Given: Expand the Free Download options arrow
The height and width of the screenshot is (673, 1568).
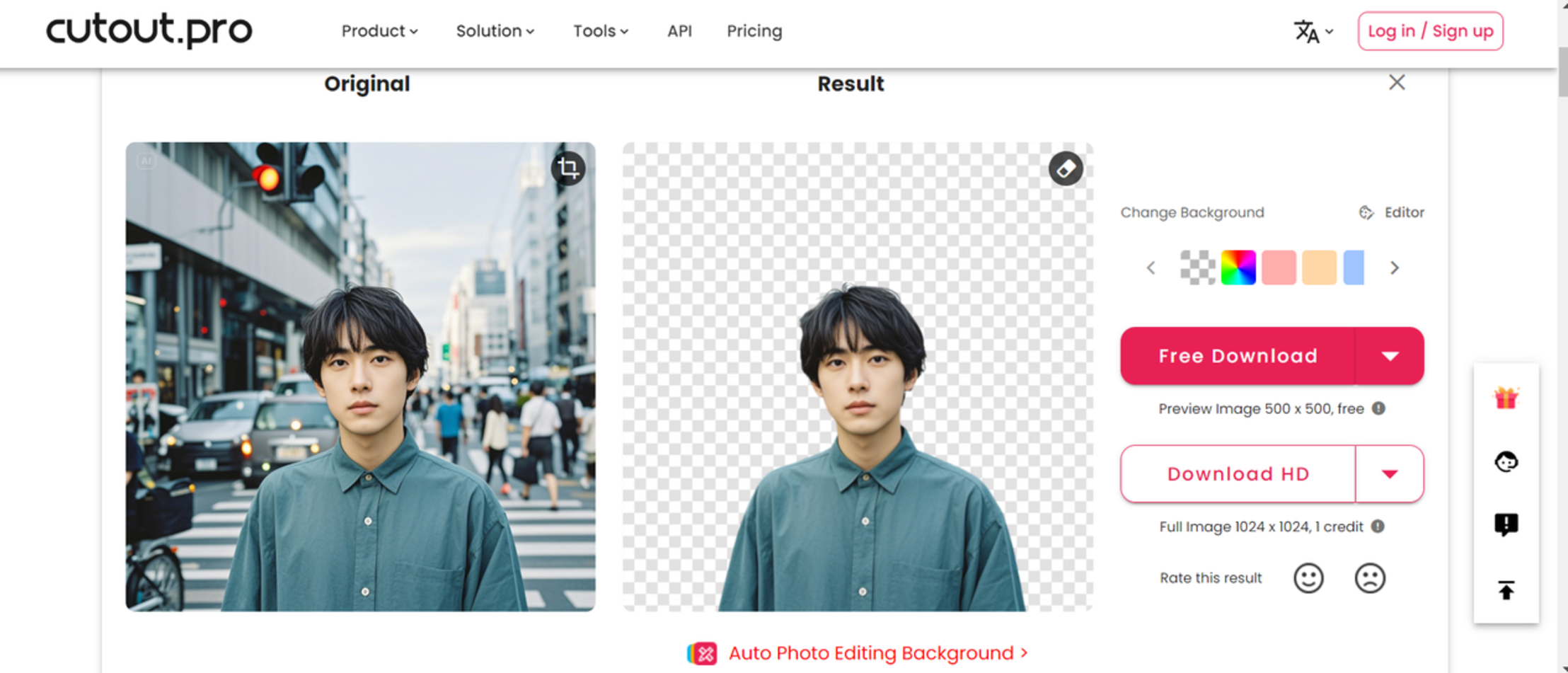Looking at the screenshot, I should pyautogui.click(x=1390, y=356).
